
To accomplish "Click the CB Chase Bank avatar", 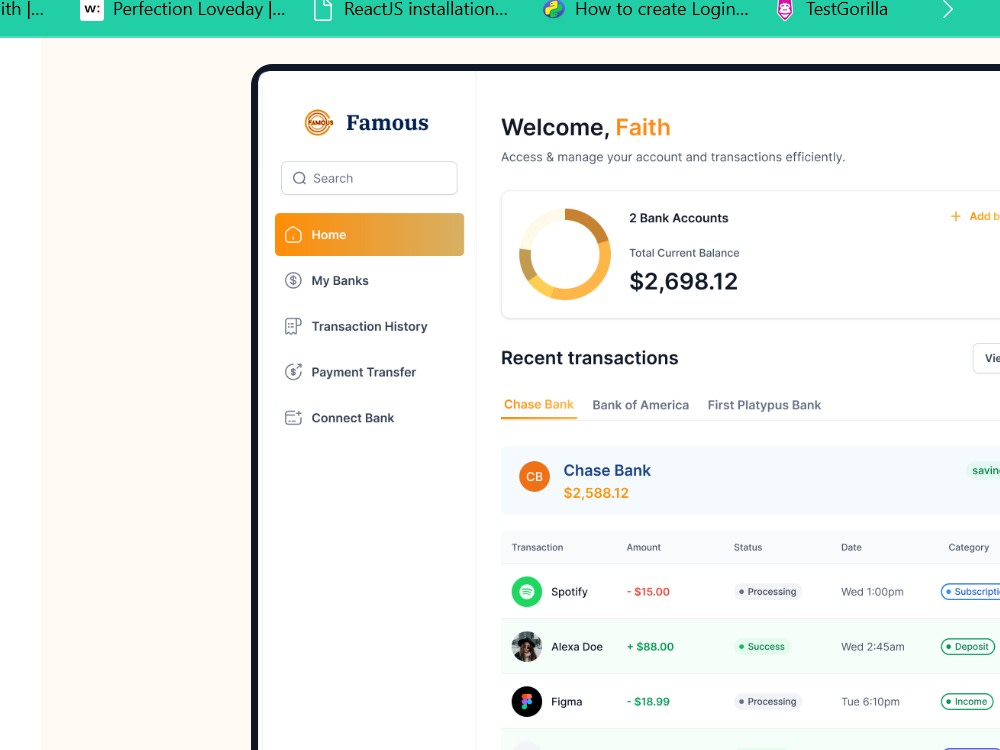I will [534, 476].
